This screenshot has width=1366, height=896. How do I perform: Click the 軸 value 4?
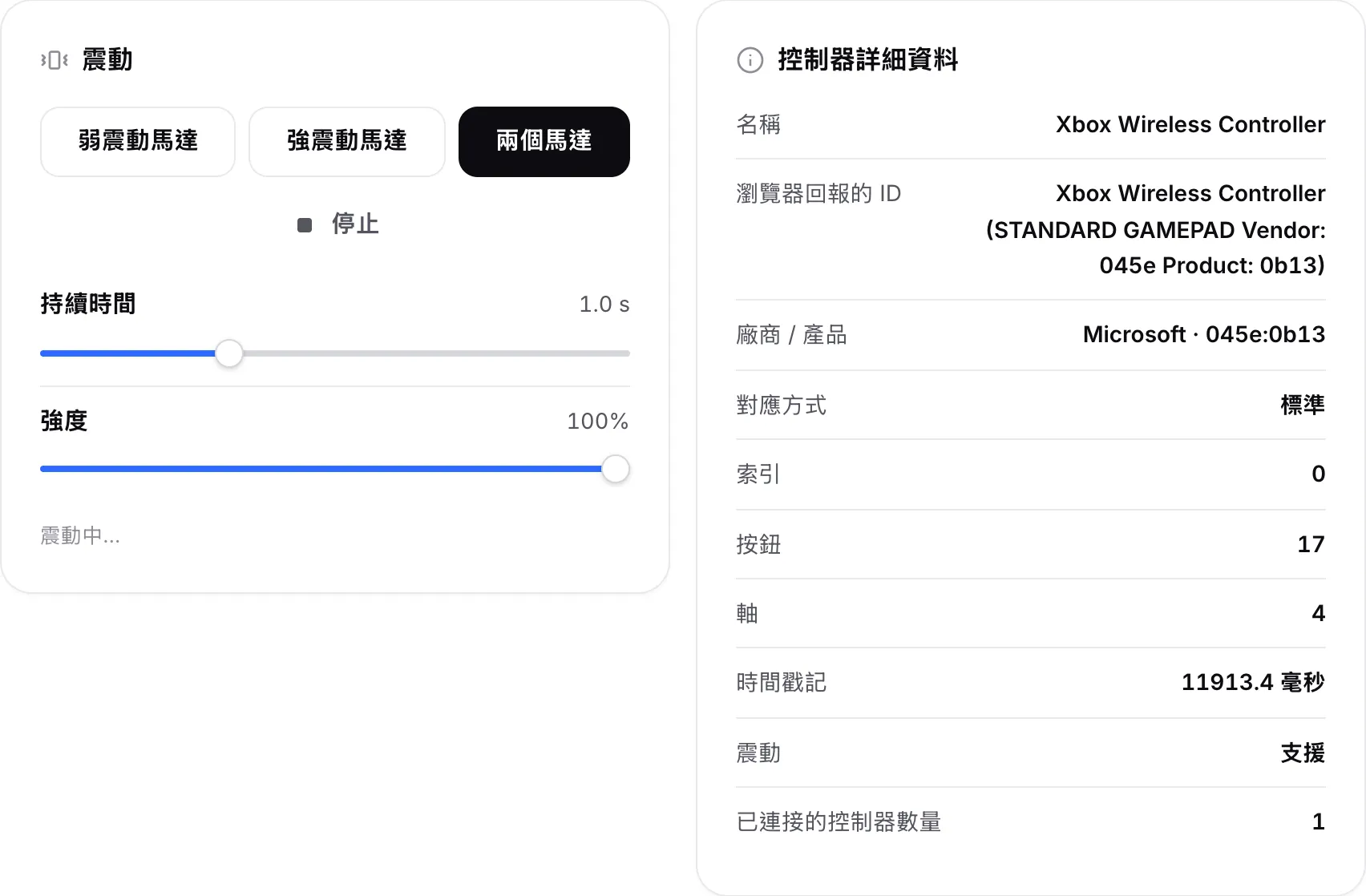click(1319, 614)
